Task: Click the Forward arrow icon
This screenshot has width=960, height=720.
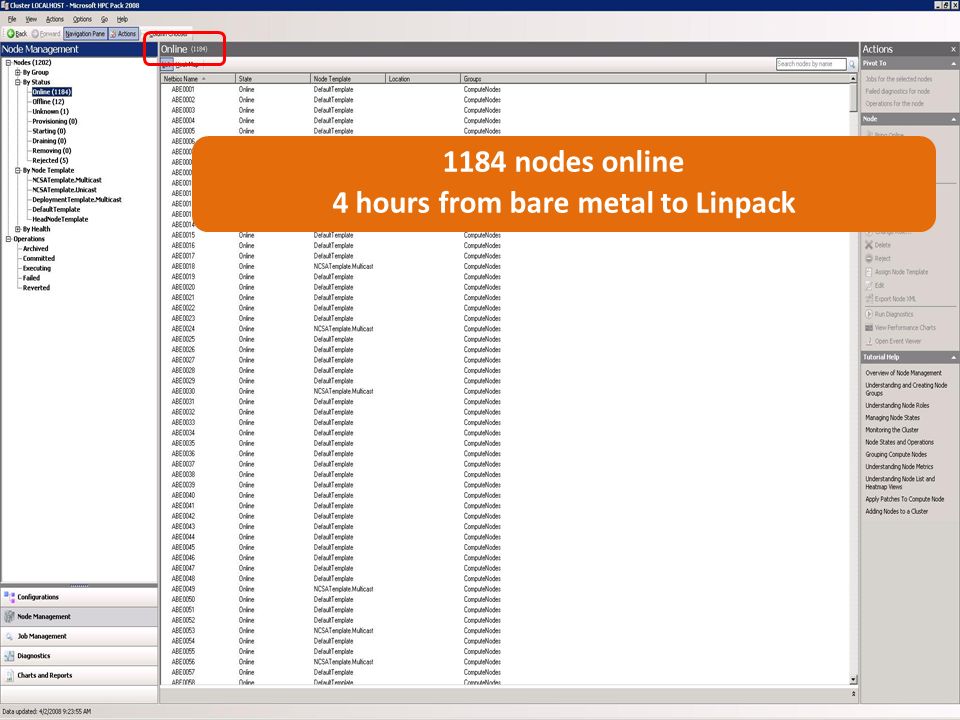Action: (x=35, y=34)
